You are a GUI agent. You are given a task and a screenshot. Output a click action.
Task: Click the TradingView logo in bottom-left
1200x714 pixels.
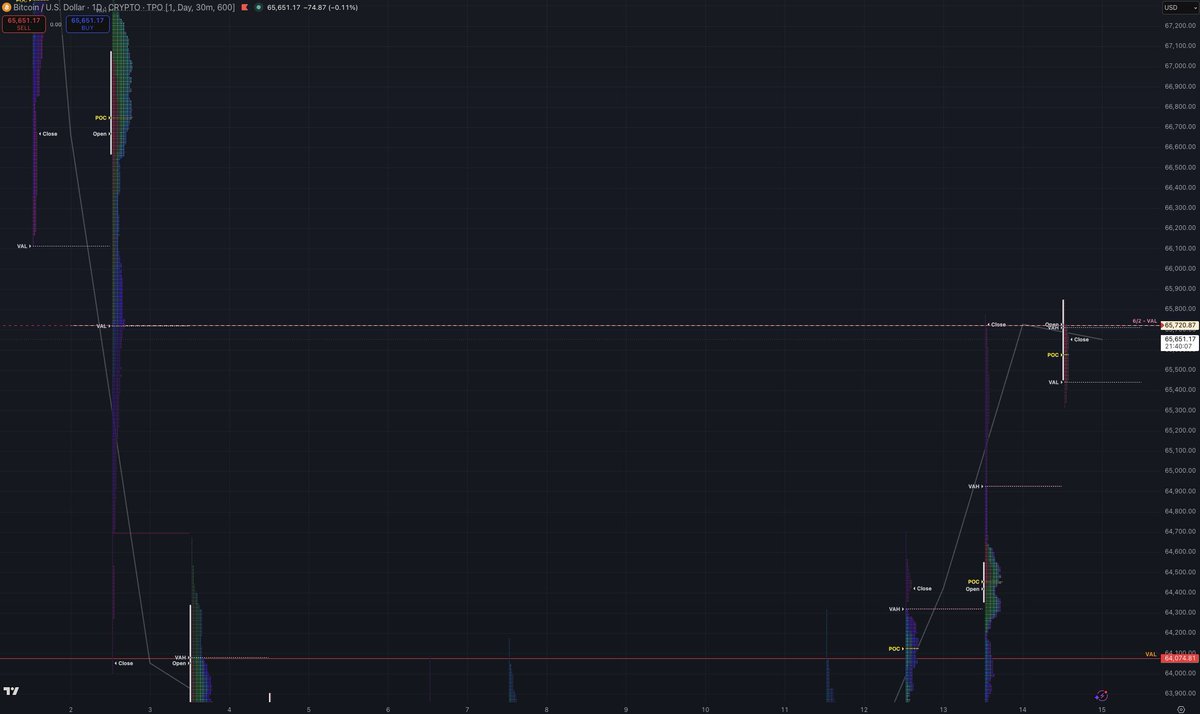(12, 691)
